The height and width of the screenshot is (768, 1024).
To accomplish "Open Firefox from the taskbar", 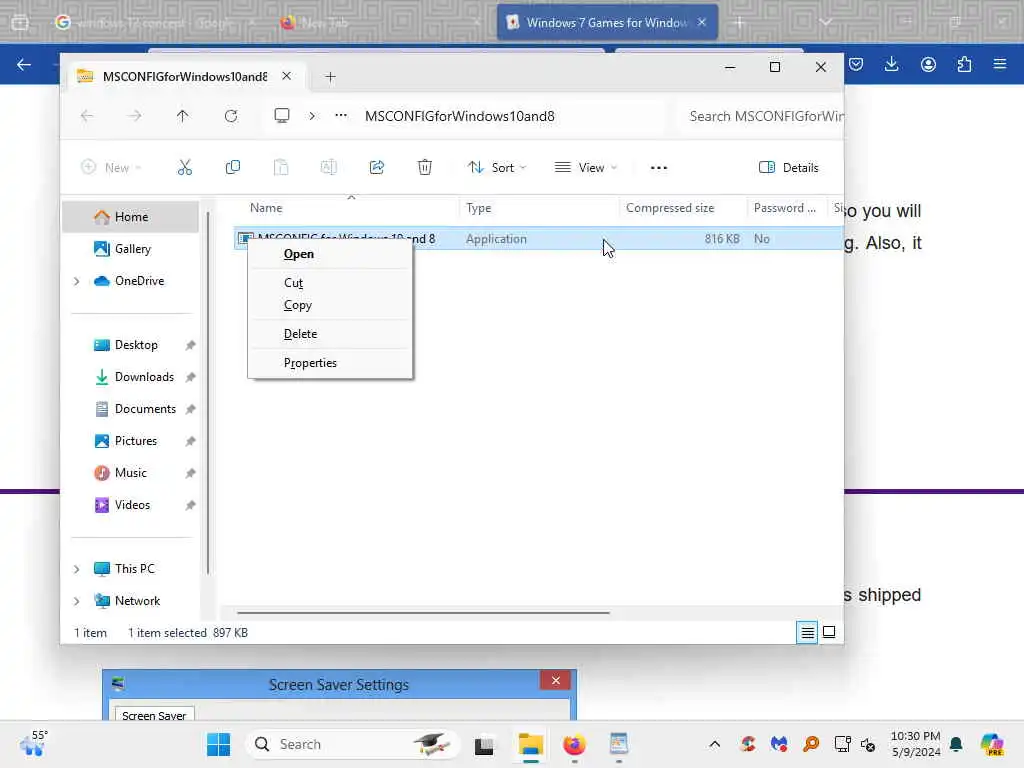I will click(574, 744).
